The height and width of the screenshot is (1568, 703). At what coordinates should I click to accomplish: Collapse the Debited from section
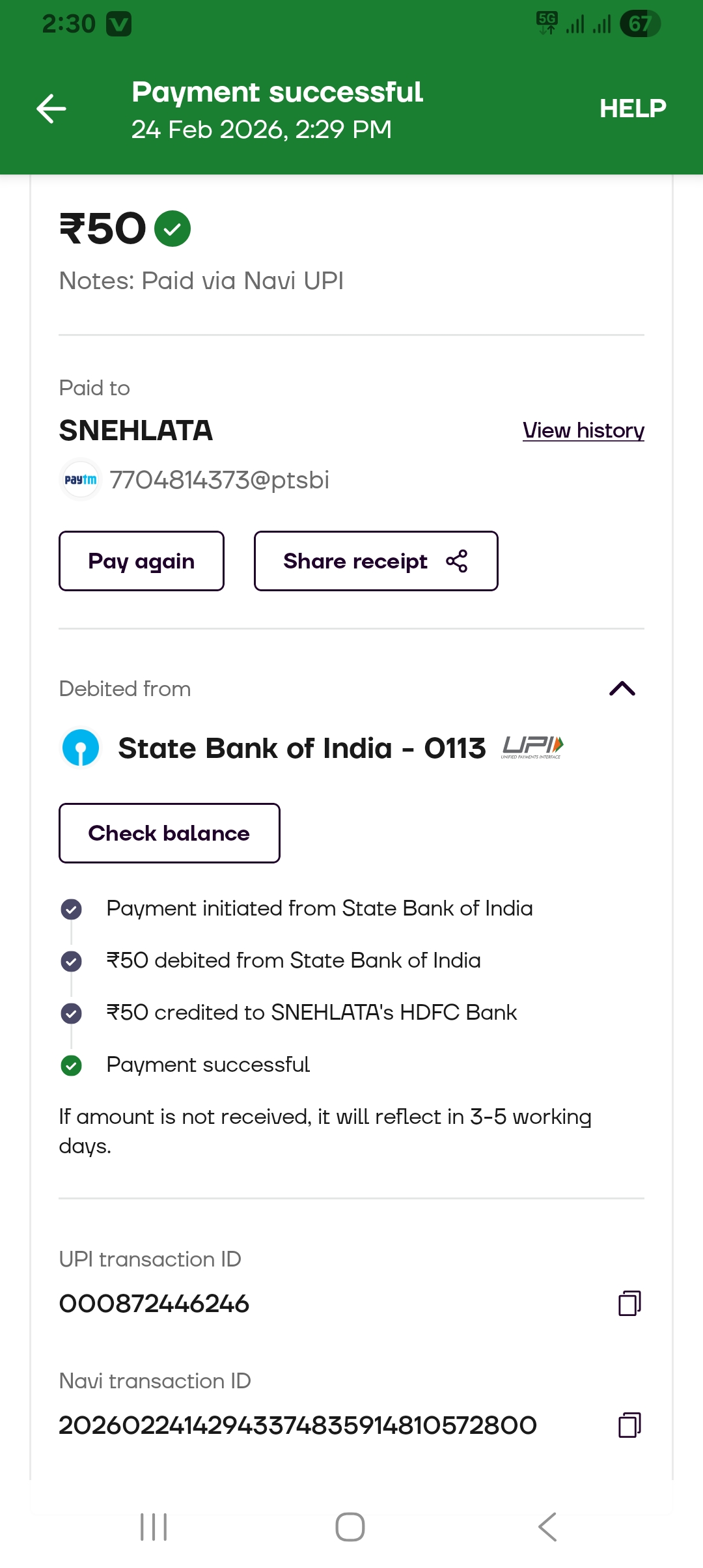[x=622, y=688]
